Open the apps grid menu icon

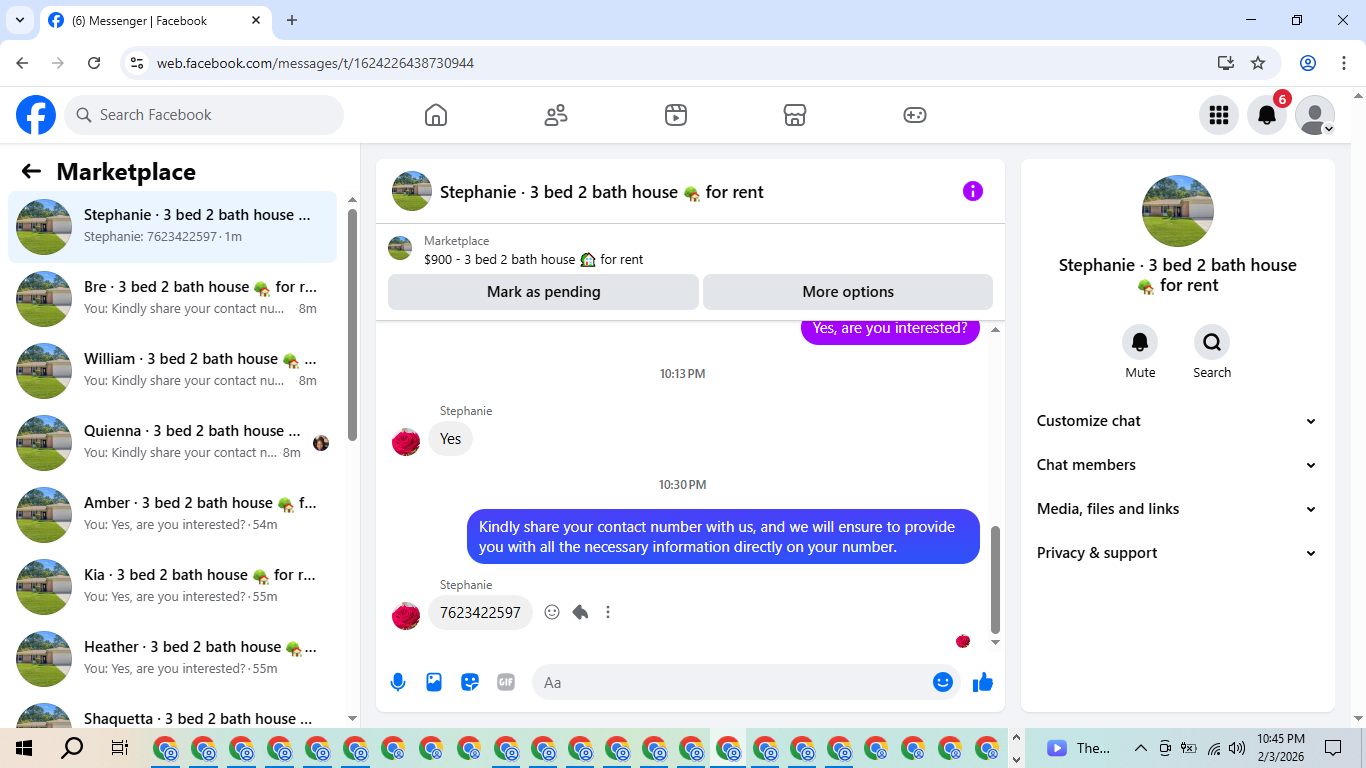click(1219, 115)
